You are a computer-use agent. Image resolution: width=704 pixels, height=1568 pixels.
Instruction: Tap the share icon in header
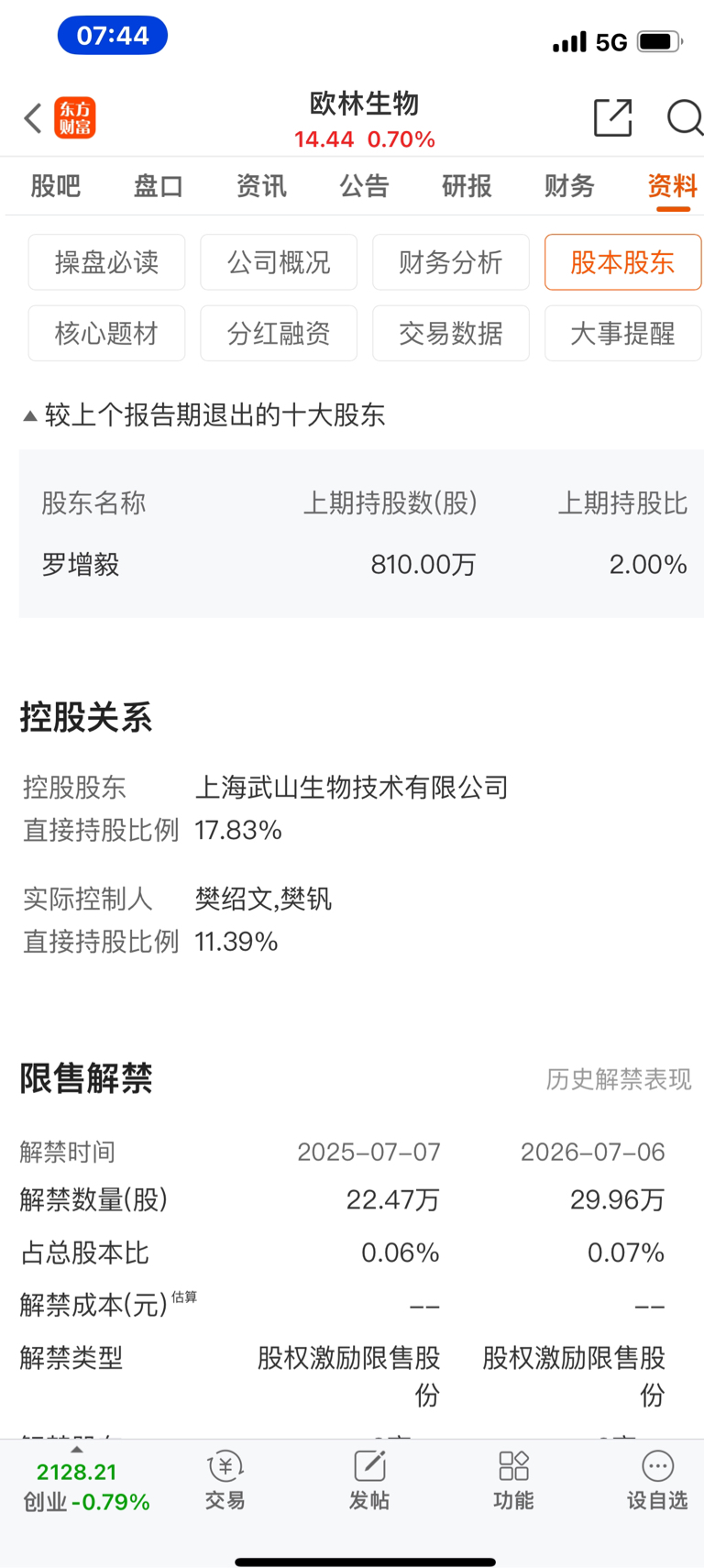[613, 117]
